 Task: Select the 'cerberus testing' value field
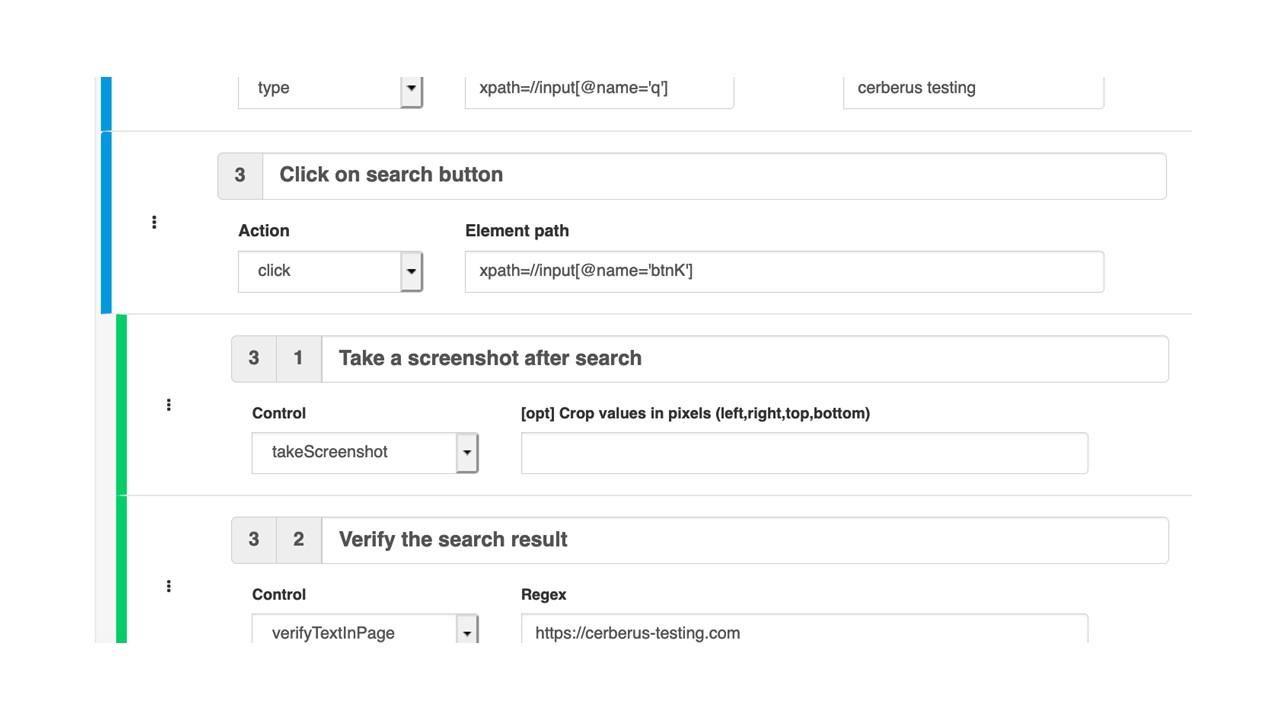tap(972, 89)
